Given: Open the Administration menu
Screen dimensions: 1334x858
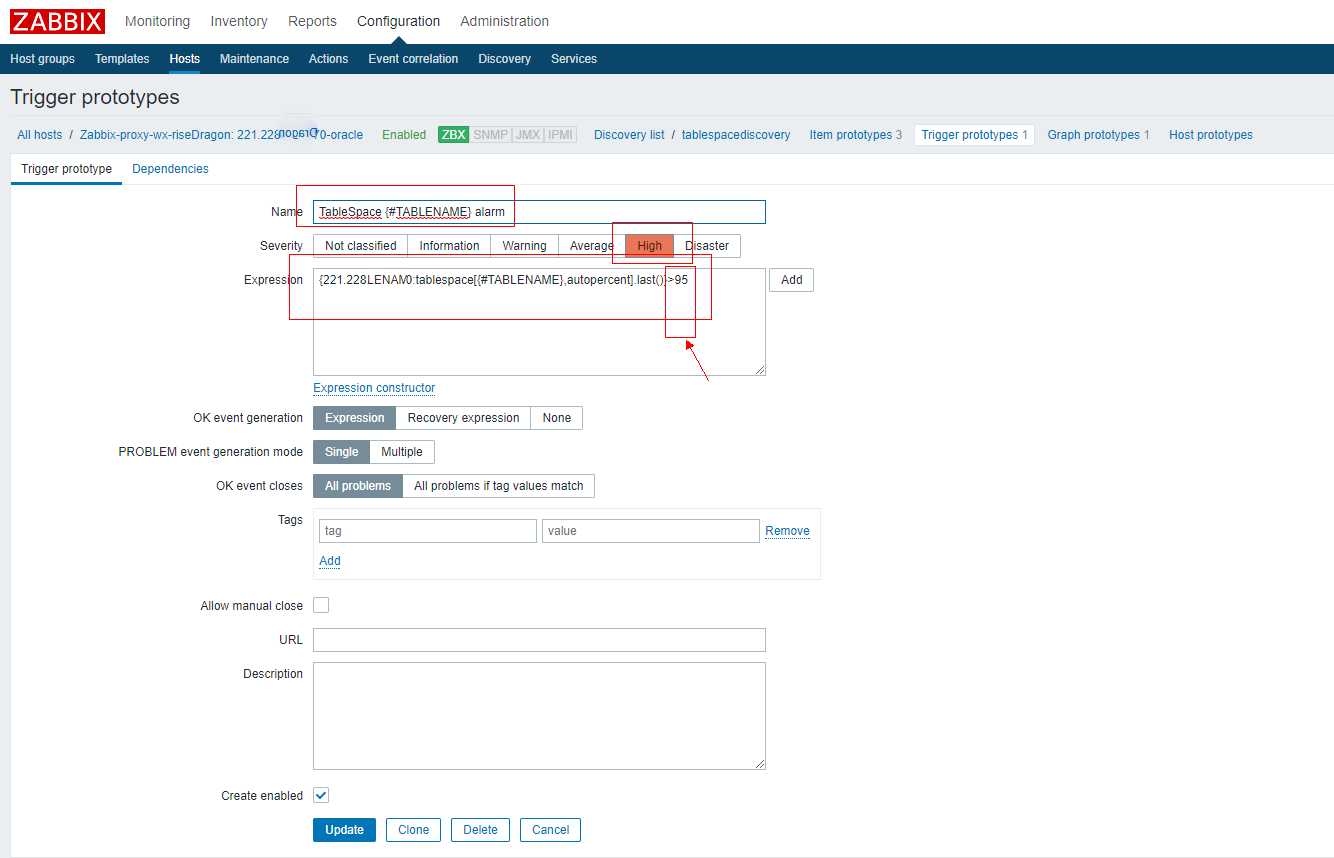Looking at the screenshot, I should 504,21.
